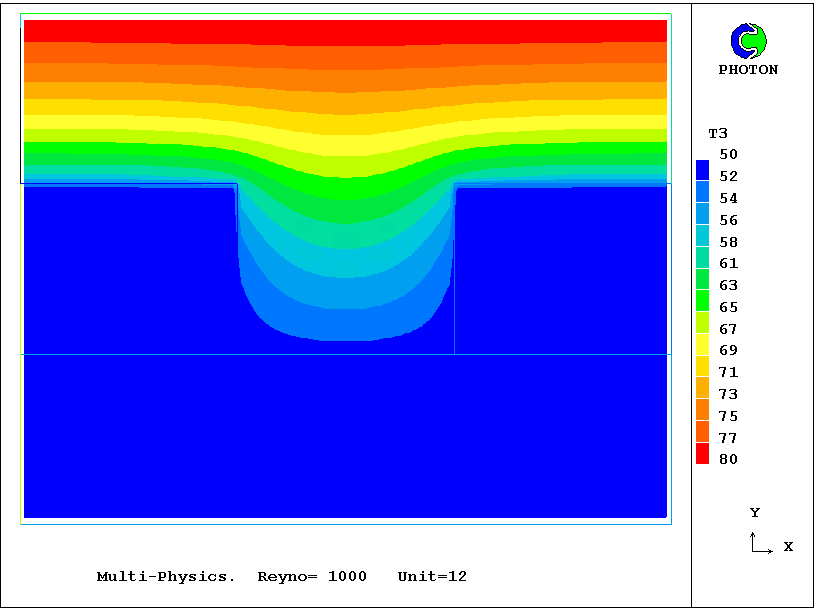Click the light blue cavity region in plot
This screenshot has width=818, height=611.
coord(345,300)
